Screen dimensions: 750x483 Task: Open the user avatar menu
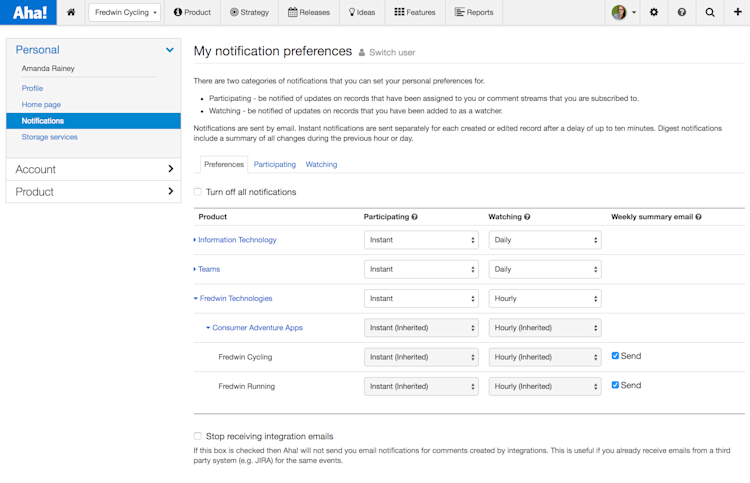623,12
